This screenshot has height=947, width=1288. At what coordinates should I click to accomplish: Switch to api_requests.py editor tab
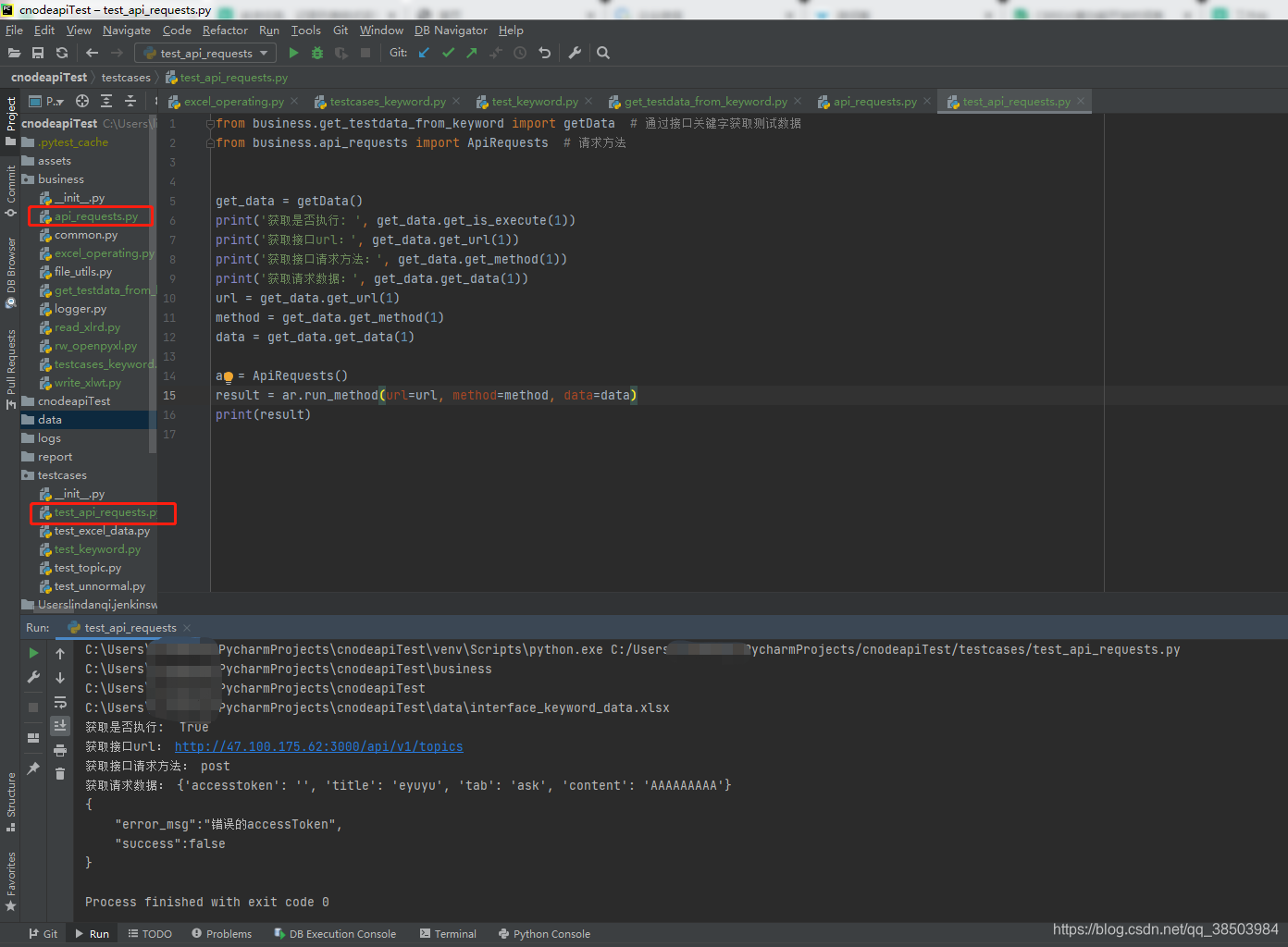(874, 102)
